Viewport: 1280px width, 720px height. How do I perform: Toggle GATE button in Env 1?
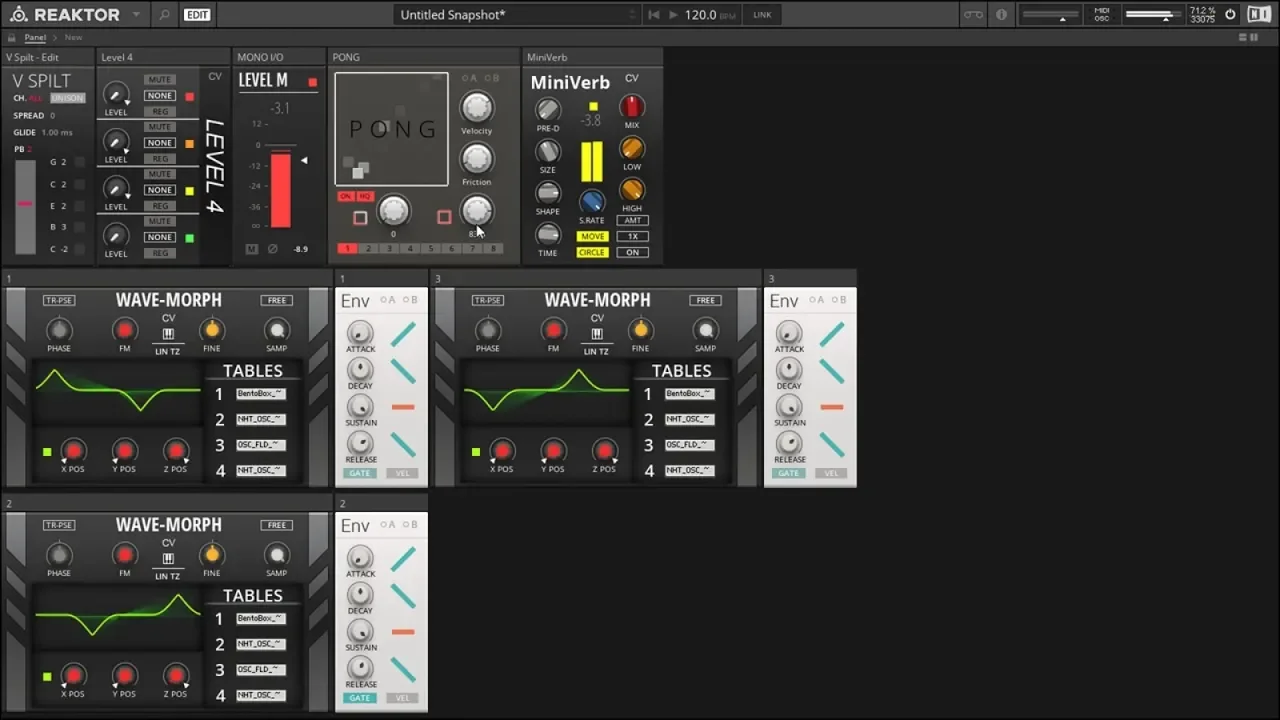tap(359, 473)
